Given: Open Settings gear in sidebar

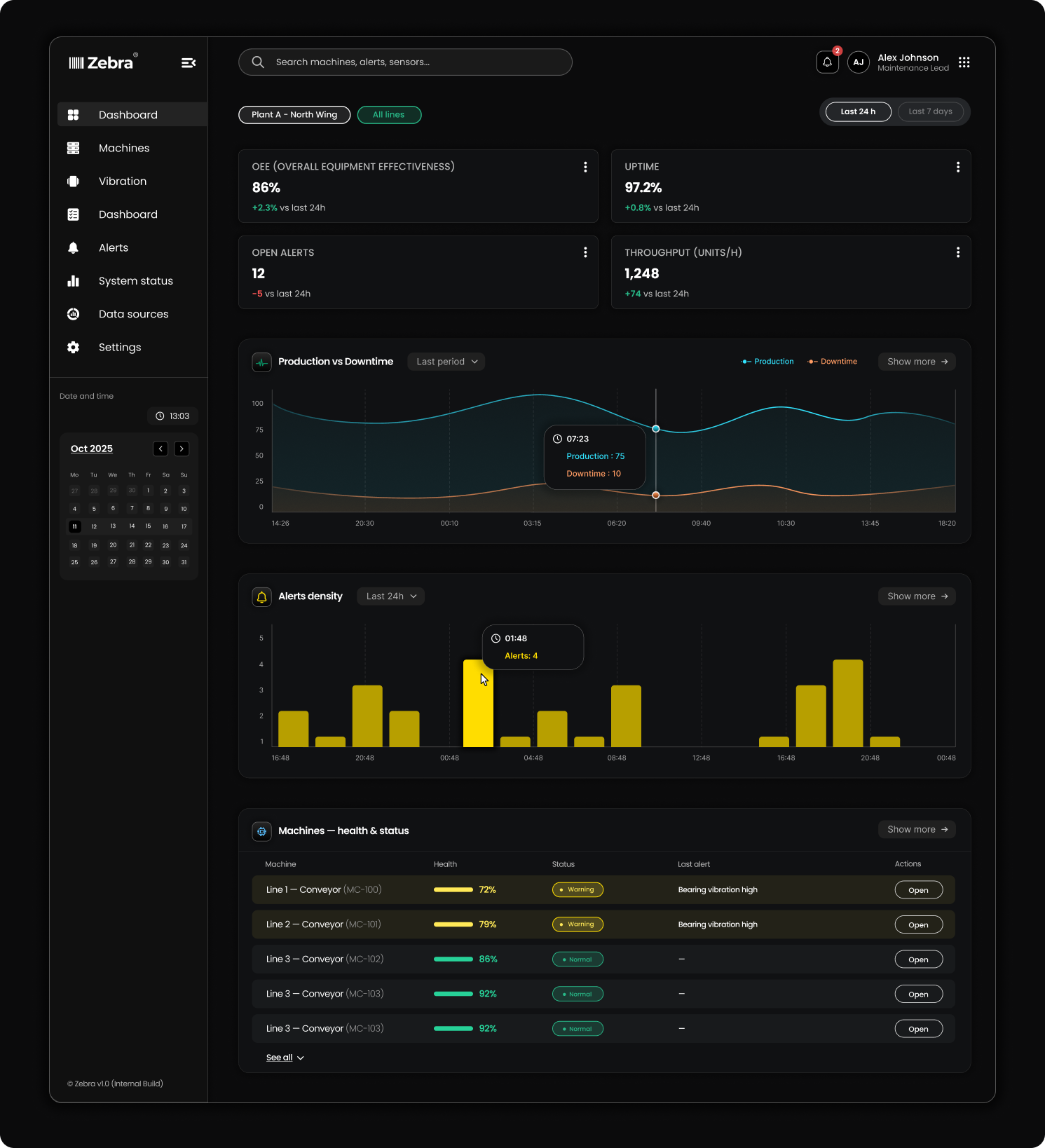Looking at the screenshot, I should (73, 347).
